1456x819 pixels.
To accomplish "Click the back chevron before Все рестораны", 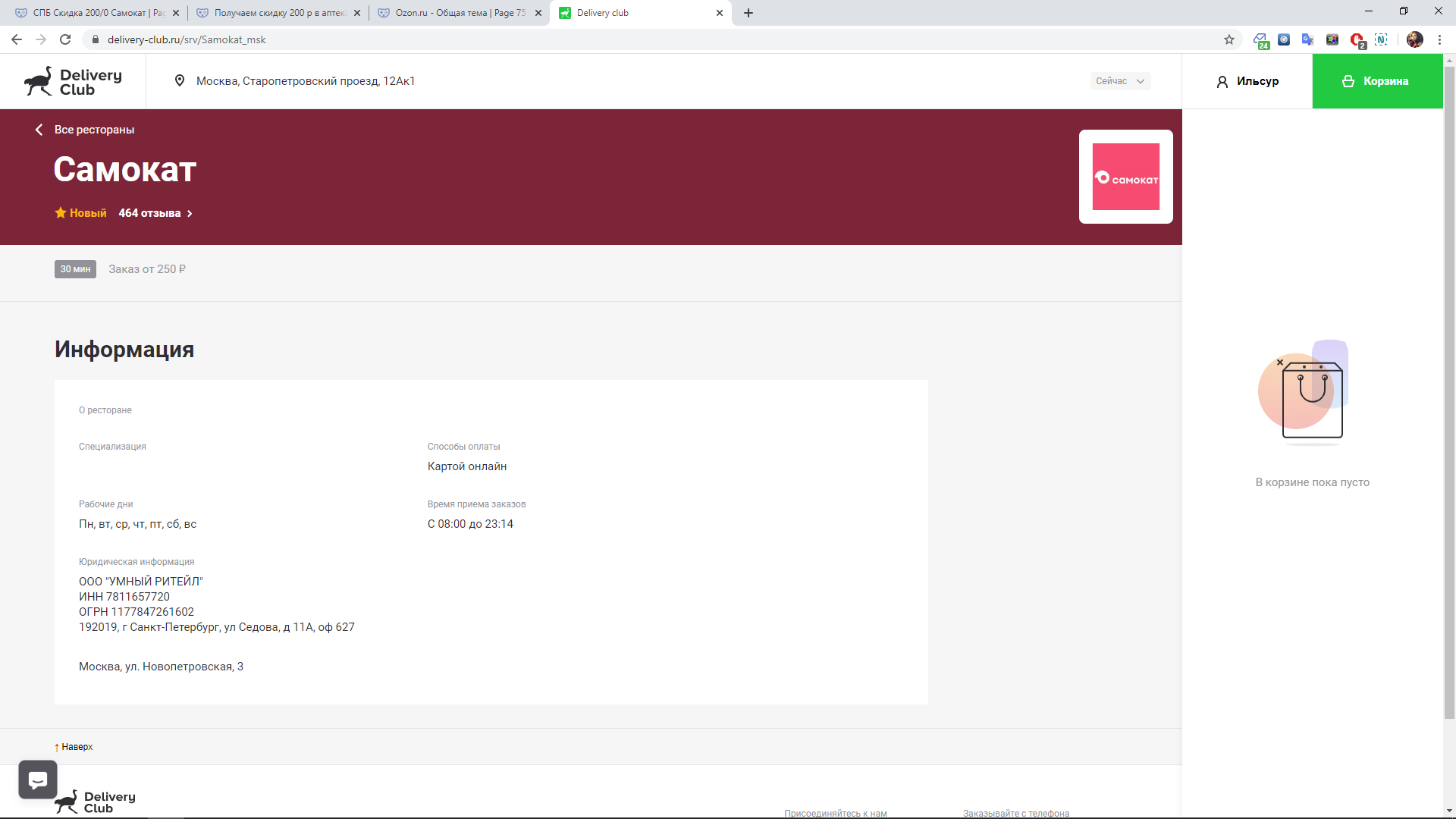I will click(39, 130).
